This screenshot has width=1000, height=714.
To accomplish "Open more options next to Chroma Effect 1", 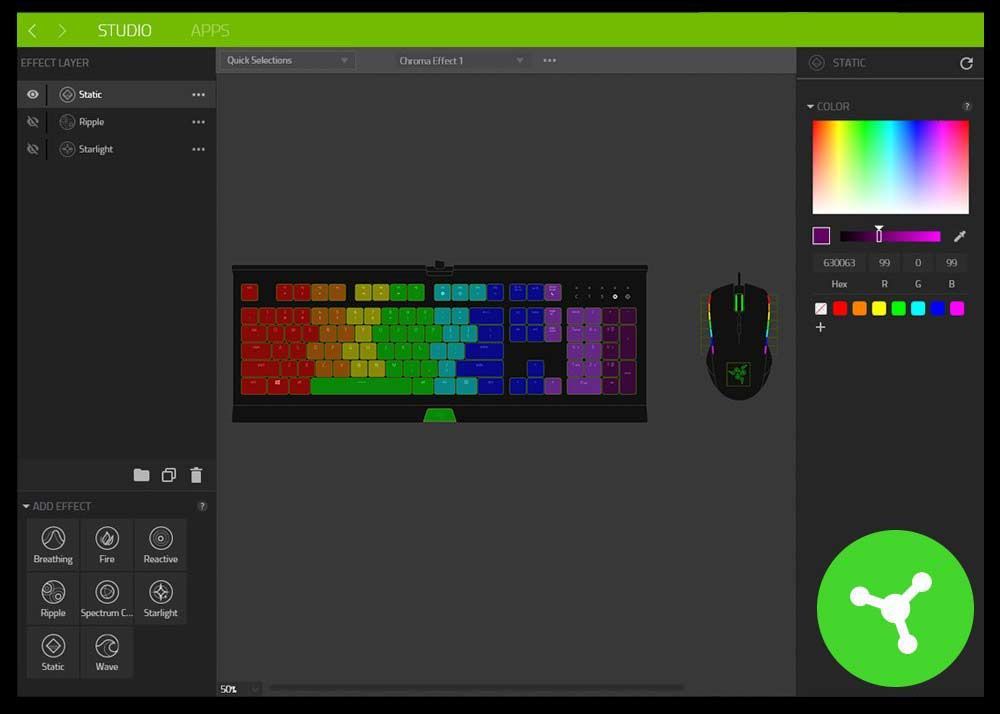I will (x=548, y=60).
